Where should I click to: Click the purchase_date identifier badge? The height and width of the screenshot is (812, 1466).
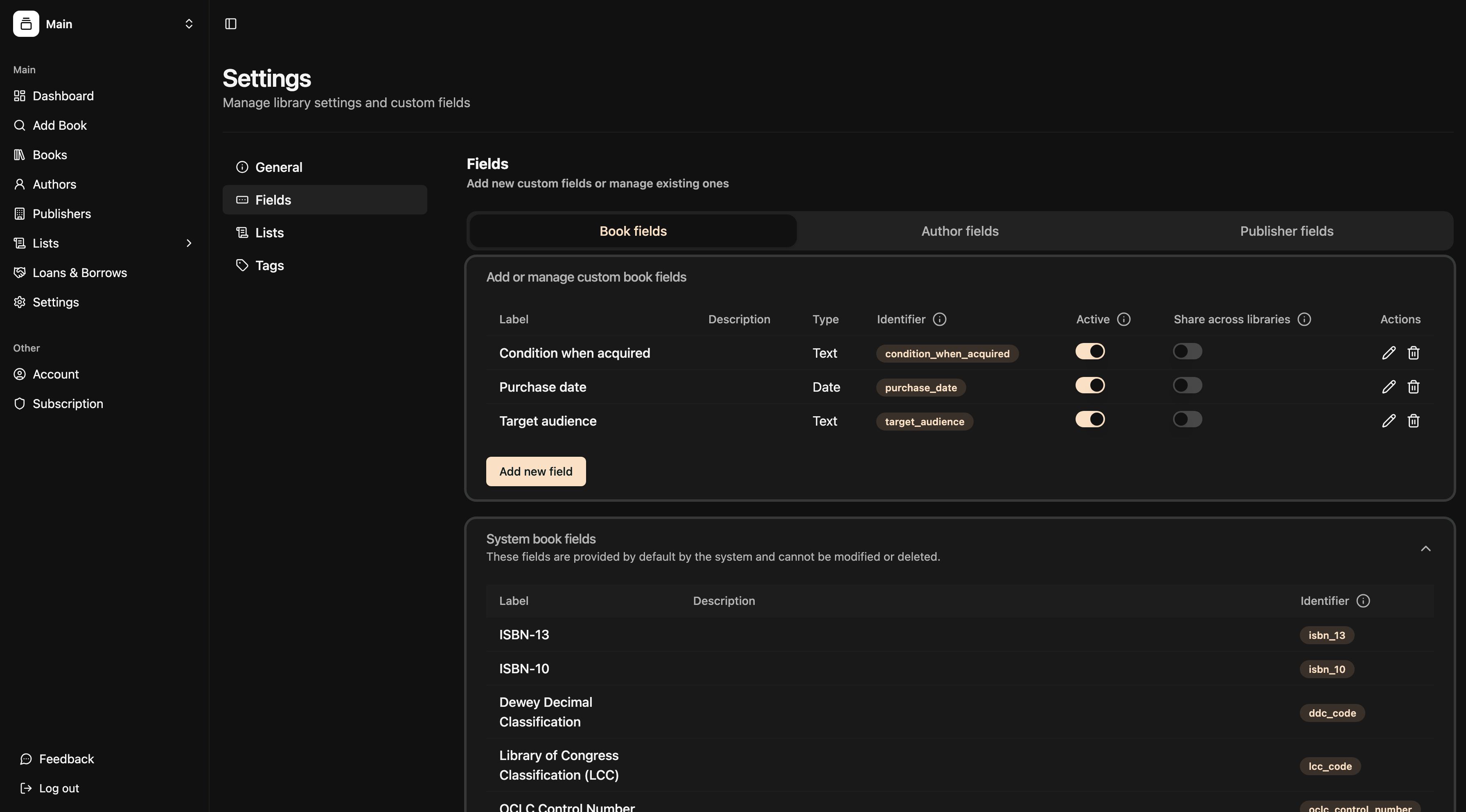(921, 388)
